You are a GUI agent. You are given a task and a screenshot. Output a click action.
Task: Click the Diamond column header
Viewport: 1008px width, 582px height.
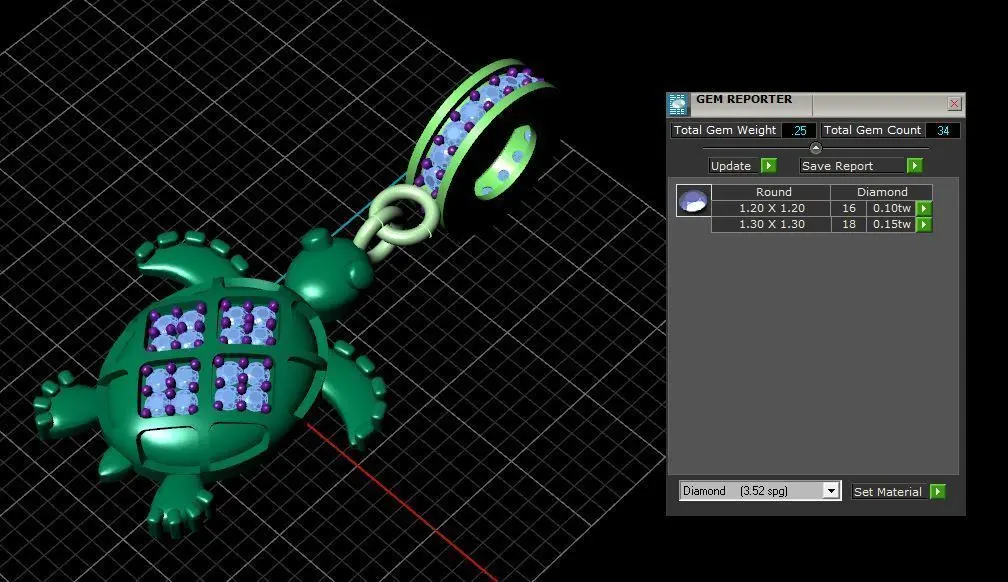pyautogui.click(x=881, y=192)
